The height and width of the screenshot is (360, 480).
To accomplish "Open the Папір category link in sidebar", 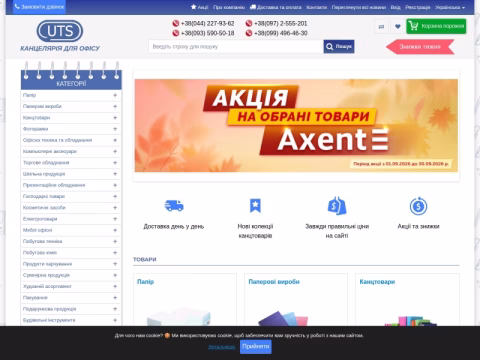I will [29, 95].
